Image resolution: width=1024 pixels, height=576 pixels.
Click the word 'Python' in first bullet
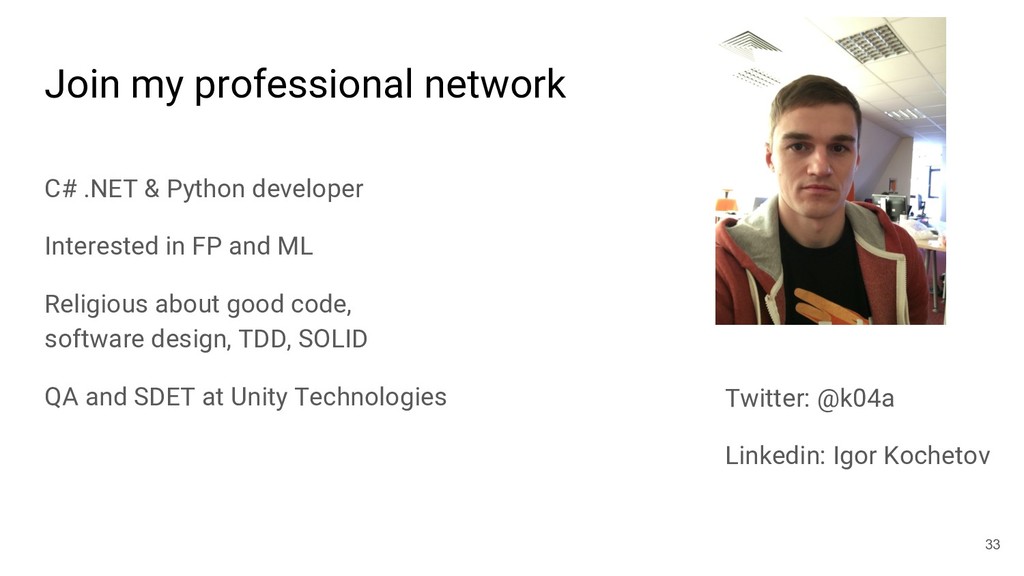[x=205, y=188]
